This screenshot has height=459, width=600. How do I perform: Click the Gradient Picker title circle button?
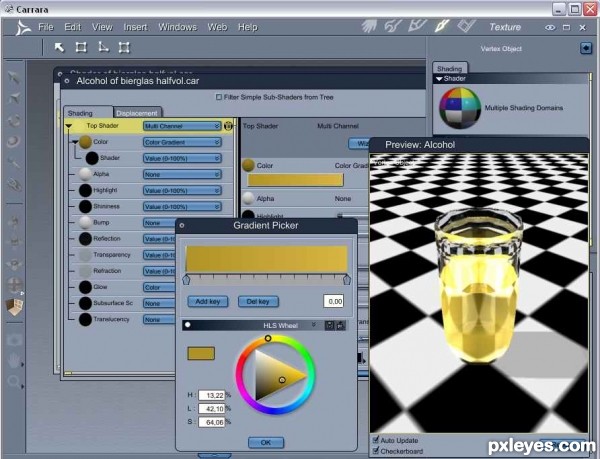[x=182, y=225]
